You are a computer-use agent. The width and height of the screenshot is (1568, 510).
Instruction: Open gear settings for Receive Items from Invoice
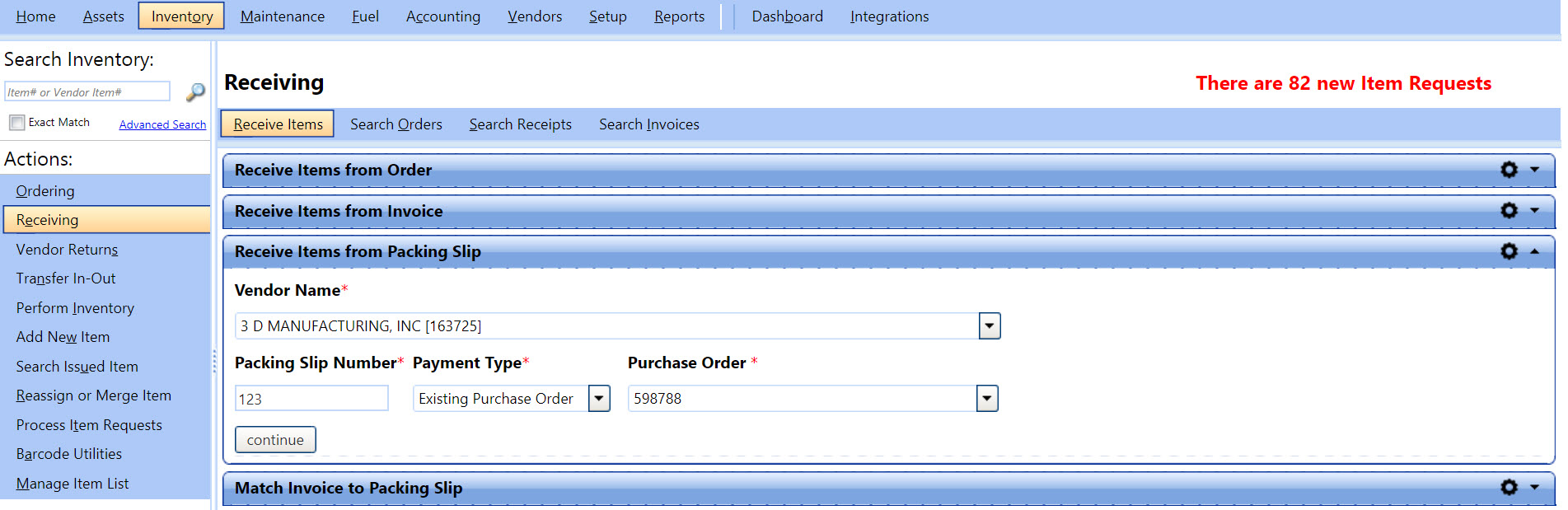point(1509,211)
